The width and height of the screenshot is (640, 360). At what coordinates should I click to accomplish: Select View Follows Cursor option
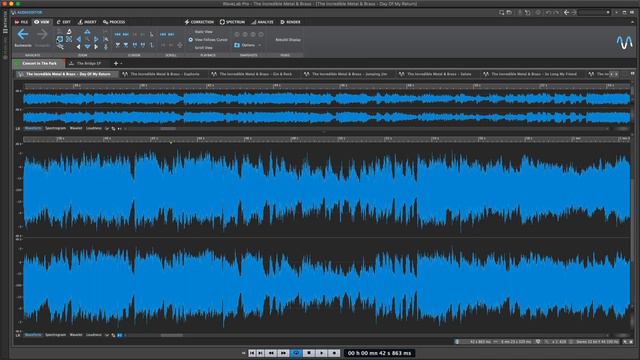tap(208, 40)
